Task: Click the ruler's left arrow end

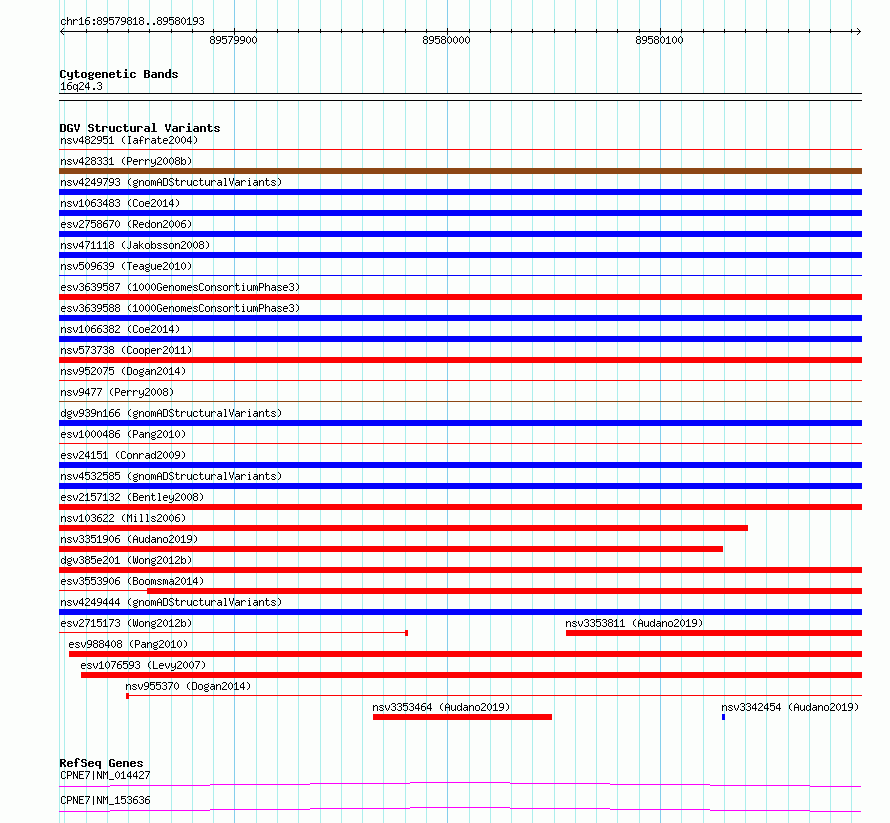Action: click(62, 31)
